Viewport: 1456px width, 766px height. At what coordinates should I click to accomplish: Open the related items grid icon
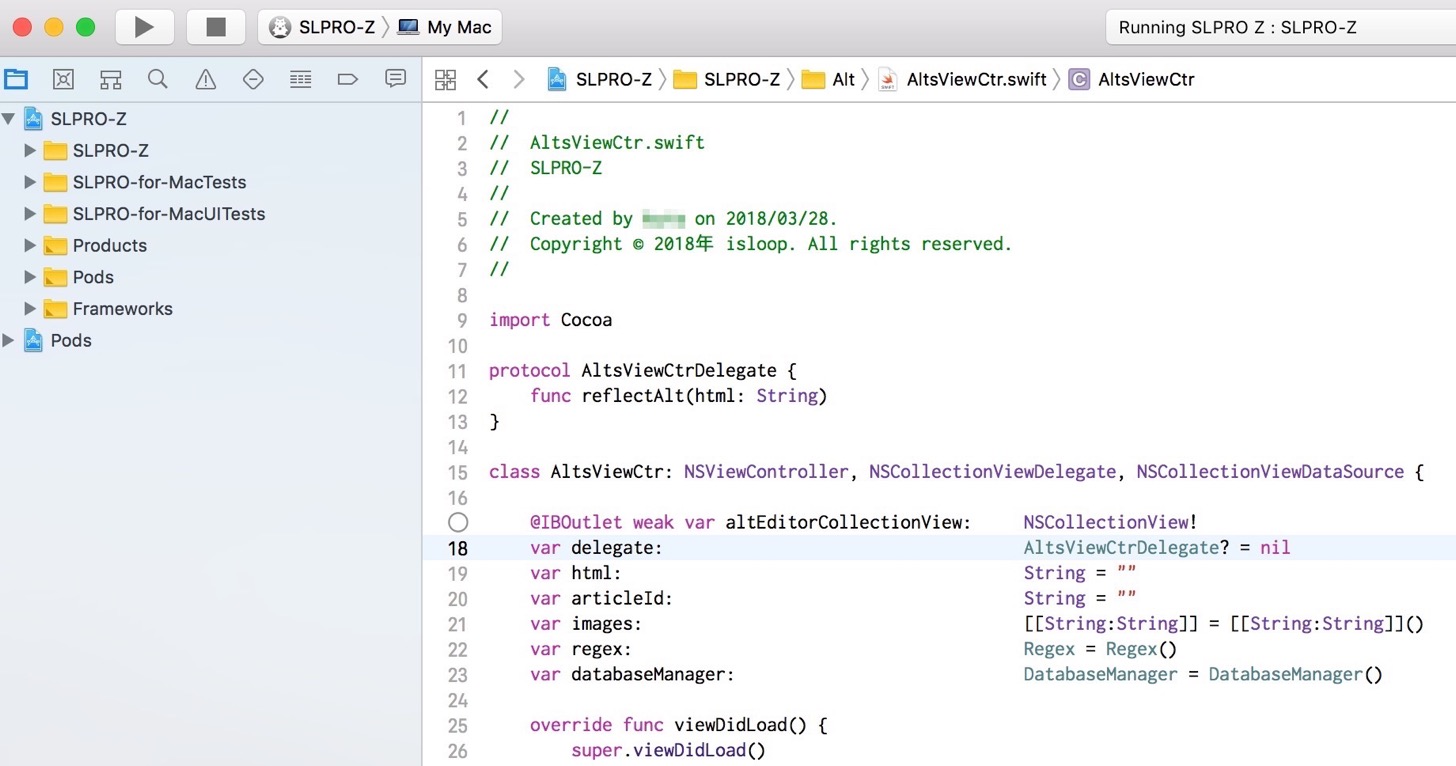click(445, 80)
